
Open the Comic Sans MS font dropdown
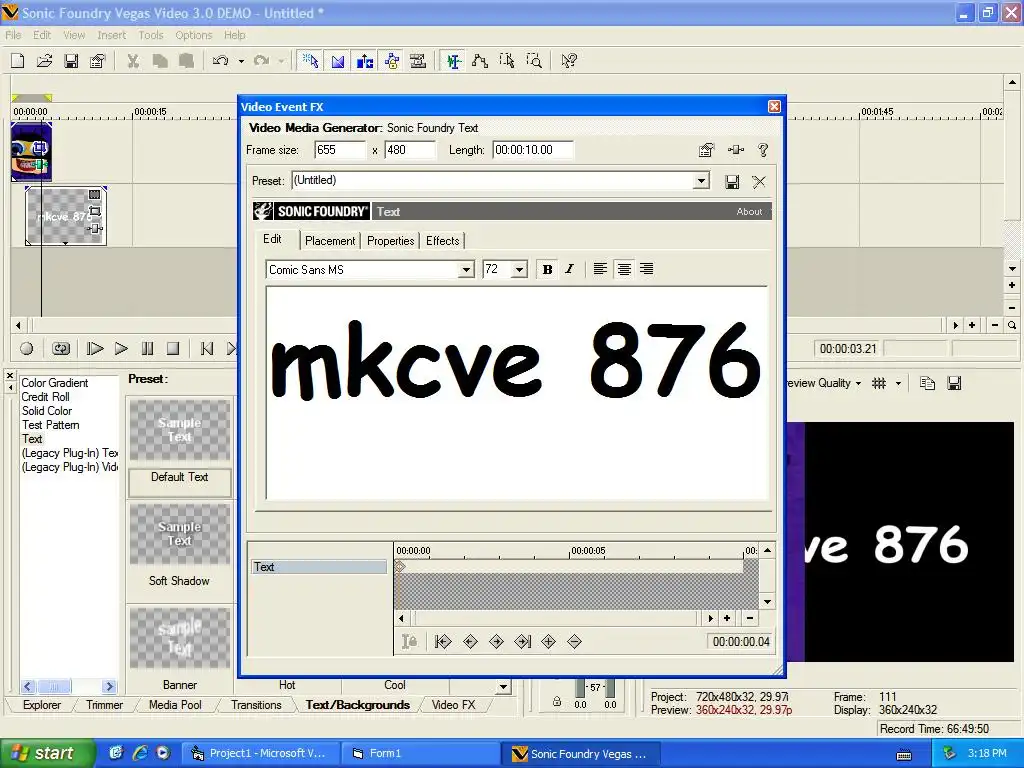[466, 270]
